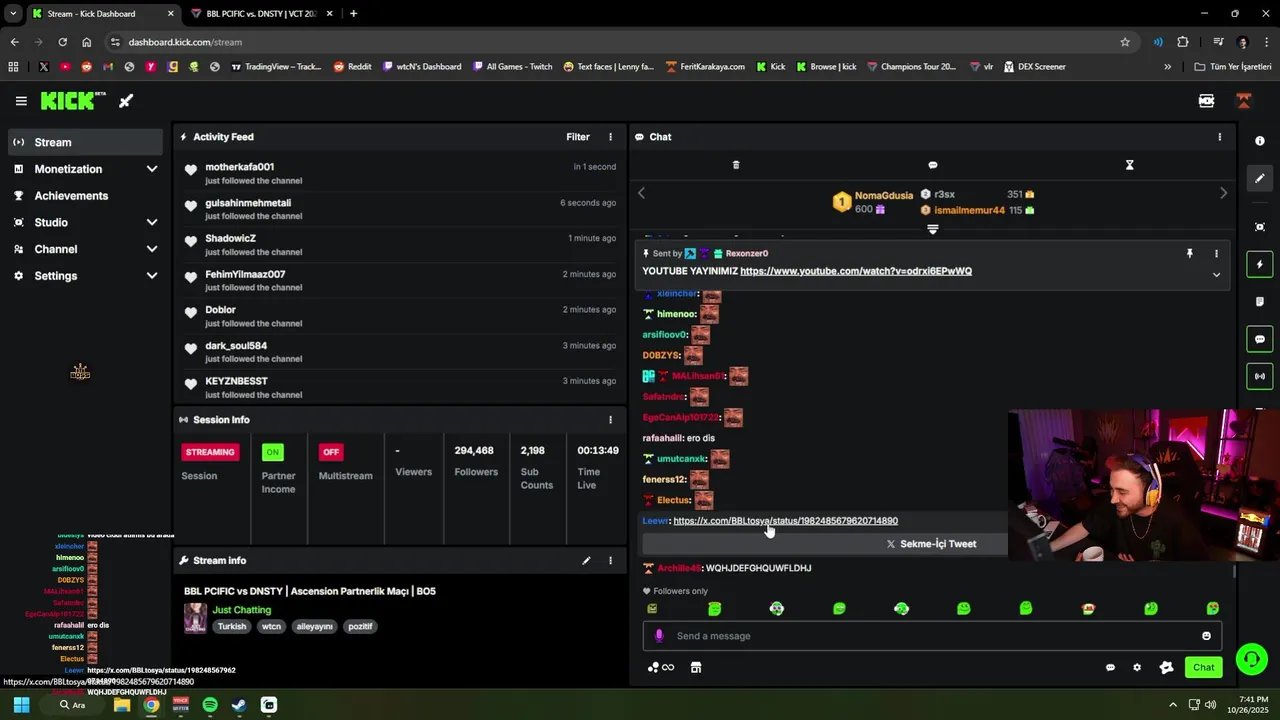1280x720 pixels.
Task: Open All Games - Twitch bookmark
Action: click(512, 67)
